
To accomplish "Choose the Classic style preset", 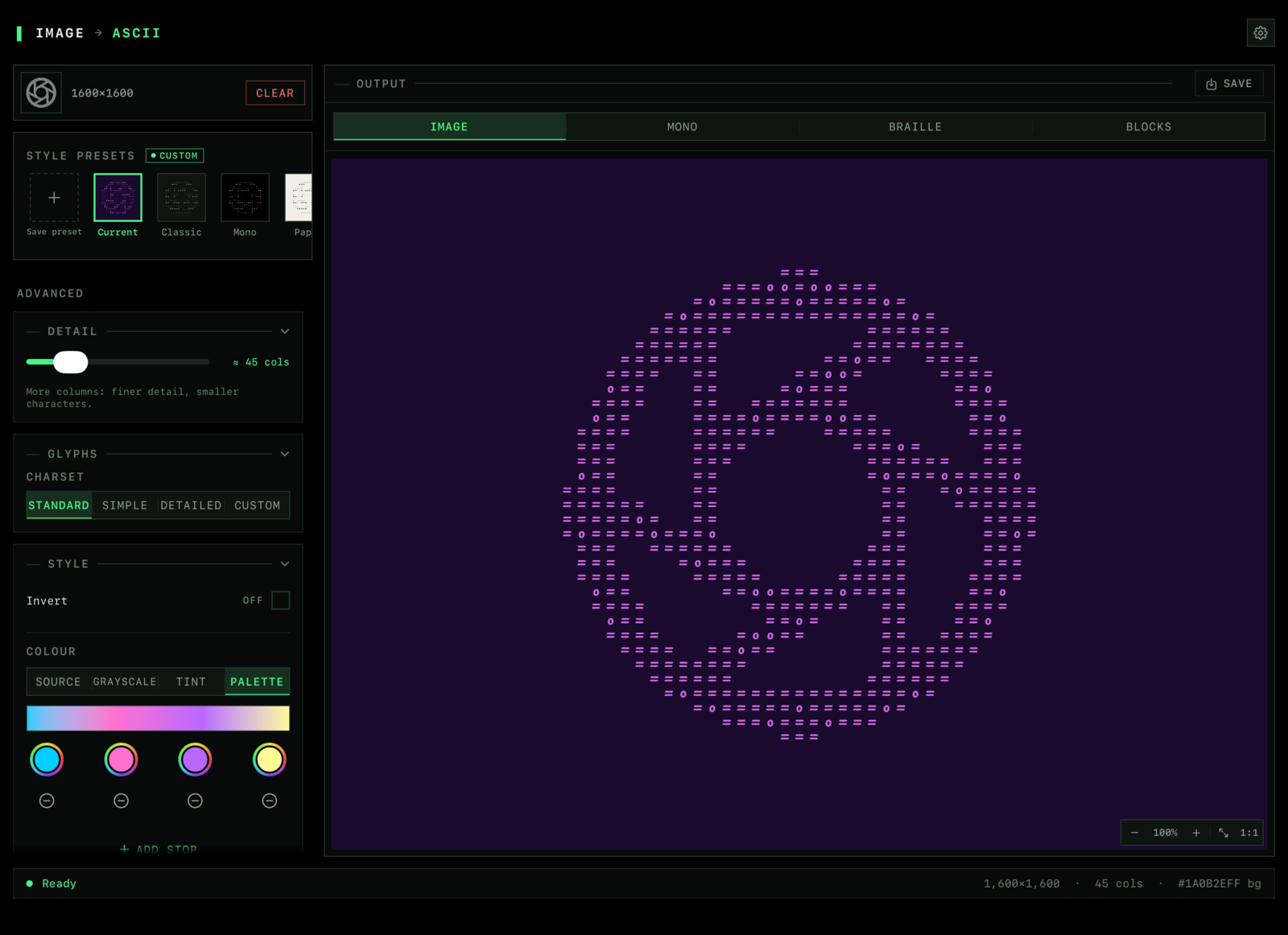I will click(181, 197).
